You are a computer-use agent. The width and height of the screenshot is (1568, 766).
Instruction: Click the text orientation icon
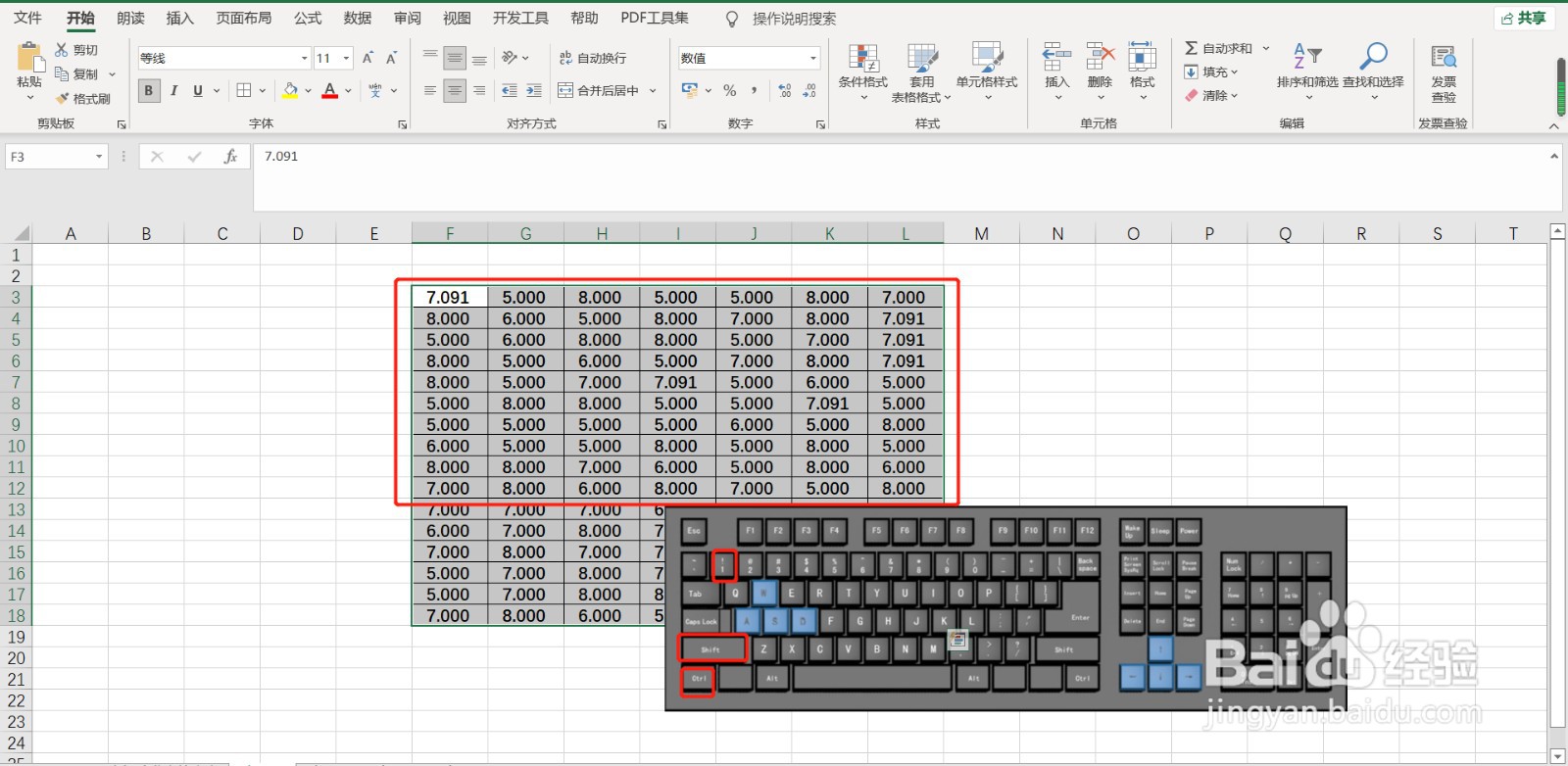[510, 59]
